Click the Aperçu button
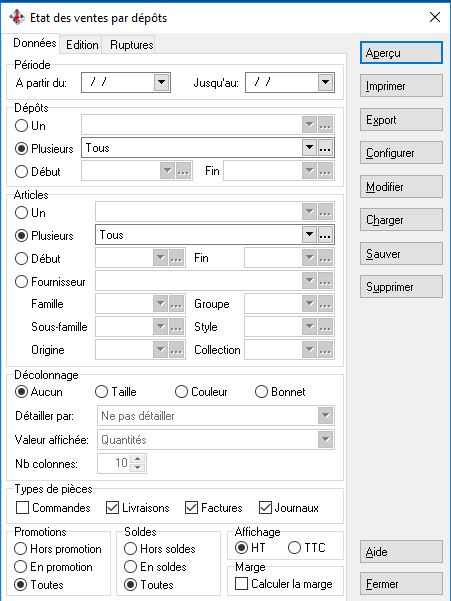Screen dimensions: 451x601 click(x=401, y=53)
